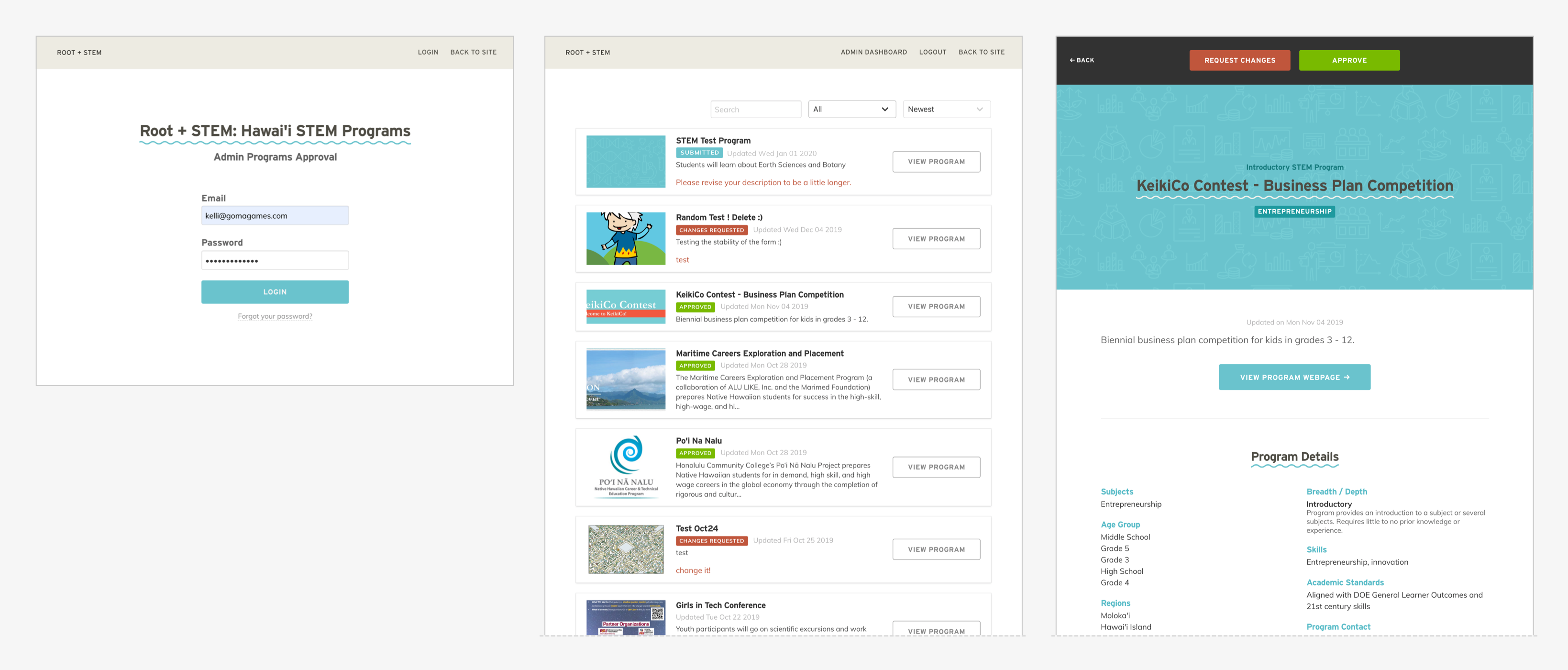Select the Entrepreneurship tag badge

[1294, 212]
